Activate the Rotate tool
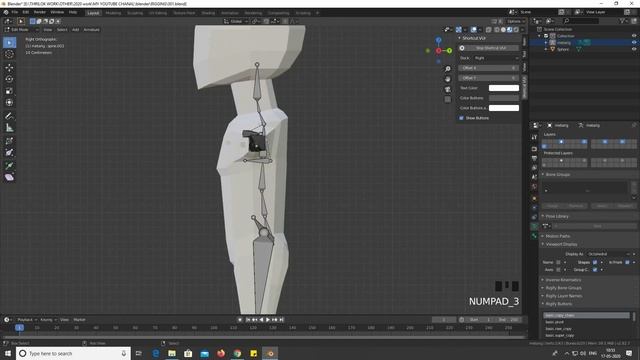This screenshot has height=360, width=640. [9, 79]
